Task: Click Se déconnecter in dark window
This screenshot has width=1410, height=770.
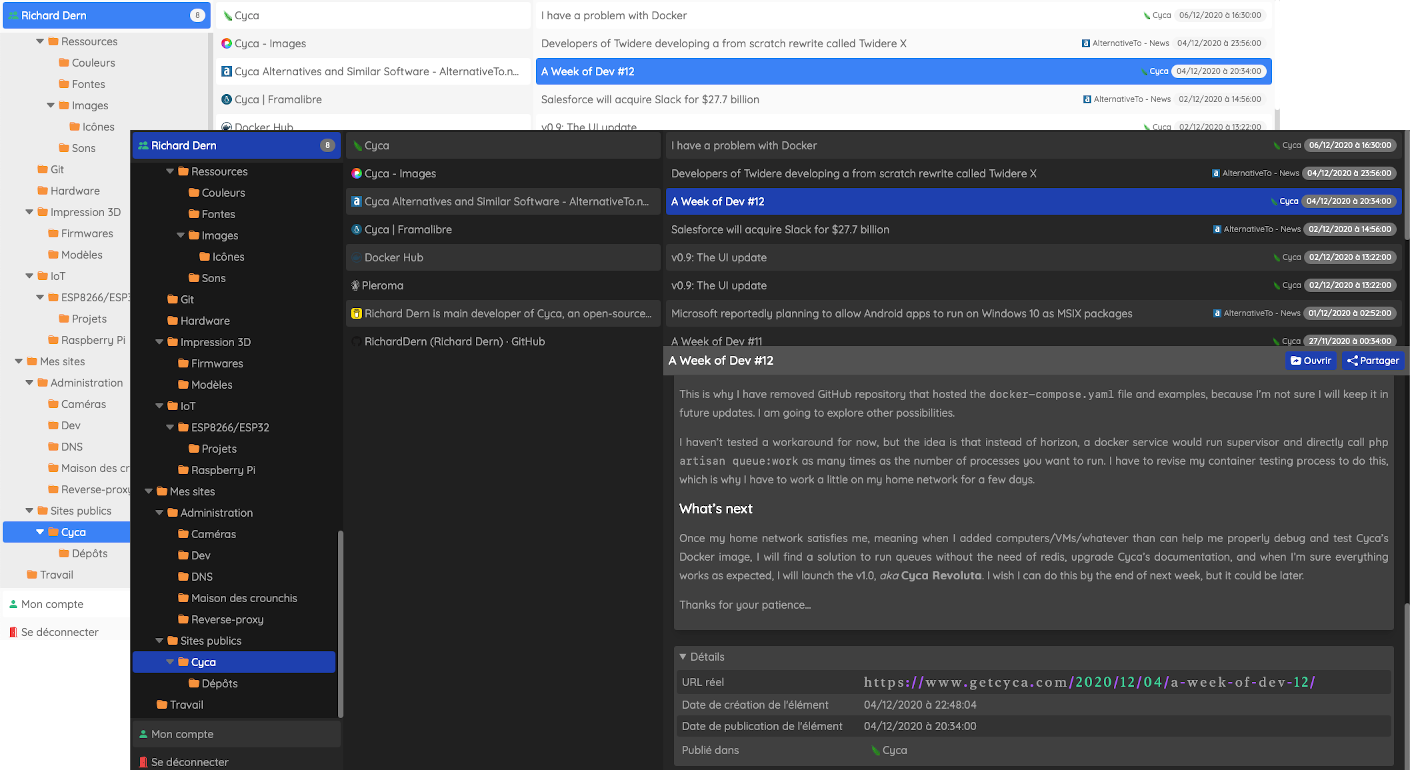Action: click(x=237, y=761)
